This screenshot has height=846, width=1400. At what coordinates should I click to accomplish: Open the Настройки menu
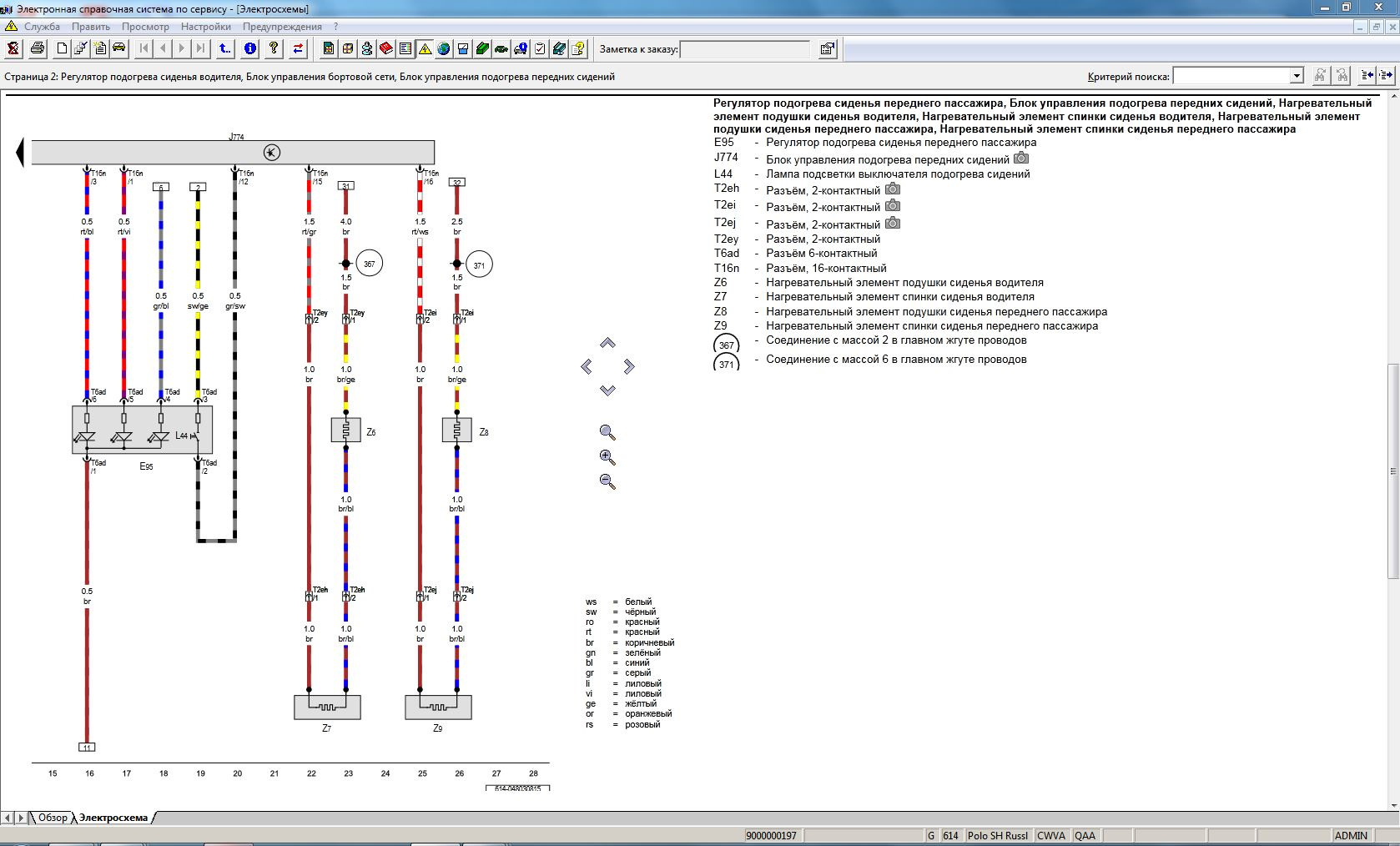point(205,27)
